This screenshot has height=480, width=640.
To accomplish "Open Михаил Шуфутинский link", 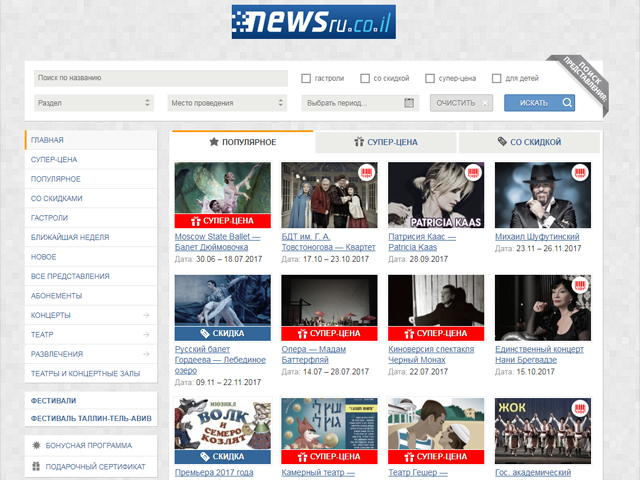I will 537,236.
